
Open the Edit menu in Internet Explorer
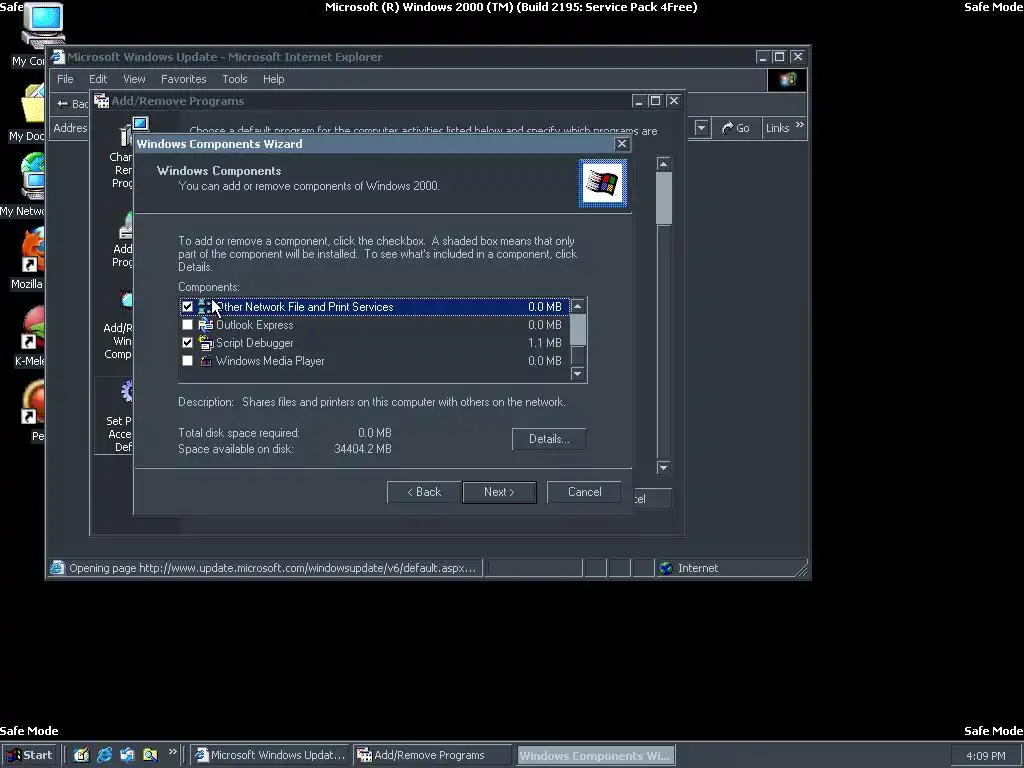(x=98, y=79)
